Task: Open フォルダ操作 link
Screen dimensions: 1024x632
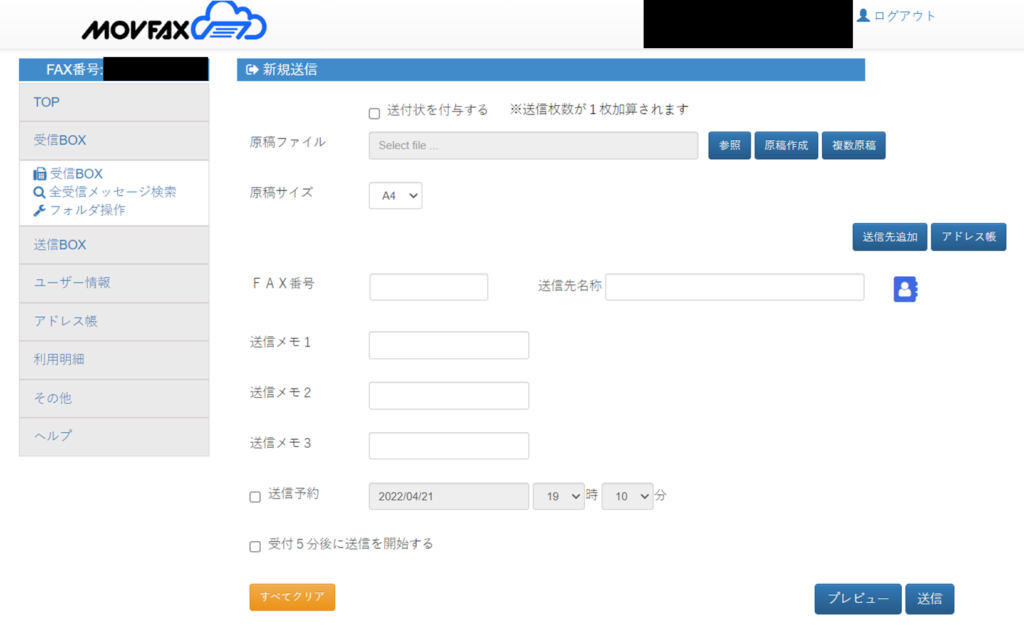Action: coord(88,210)
